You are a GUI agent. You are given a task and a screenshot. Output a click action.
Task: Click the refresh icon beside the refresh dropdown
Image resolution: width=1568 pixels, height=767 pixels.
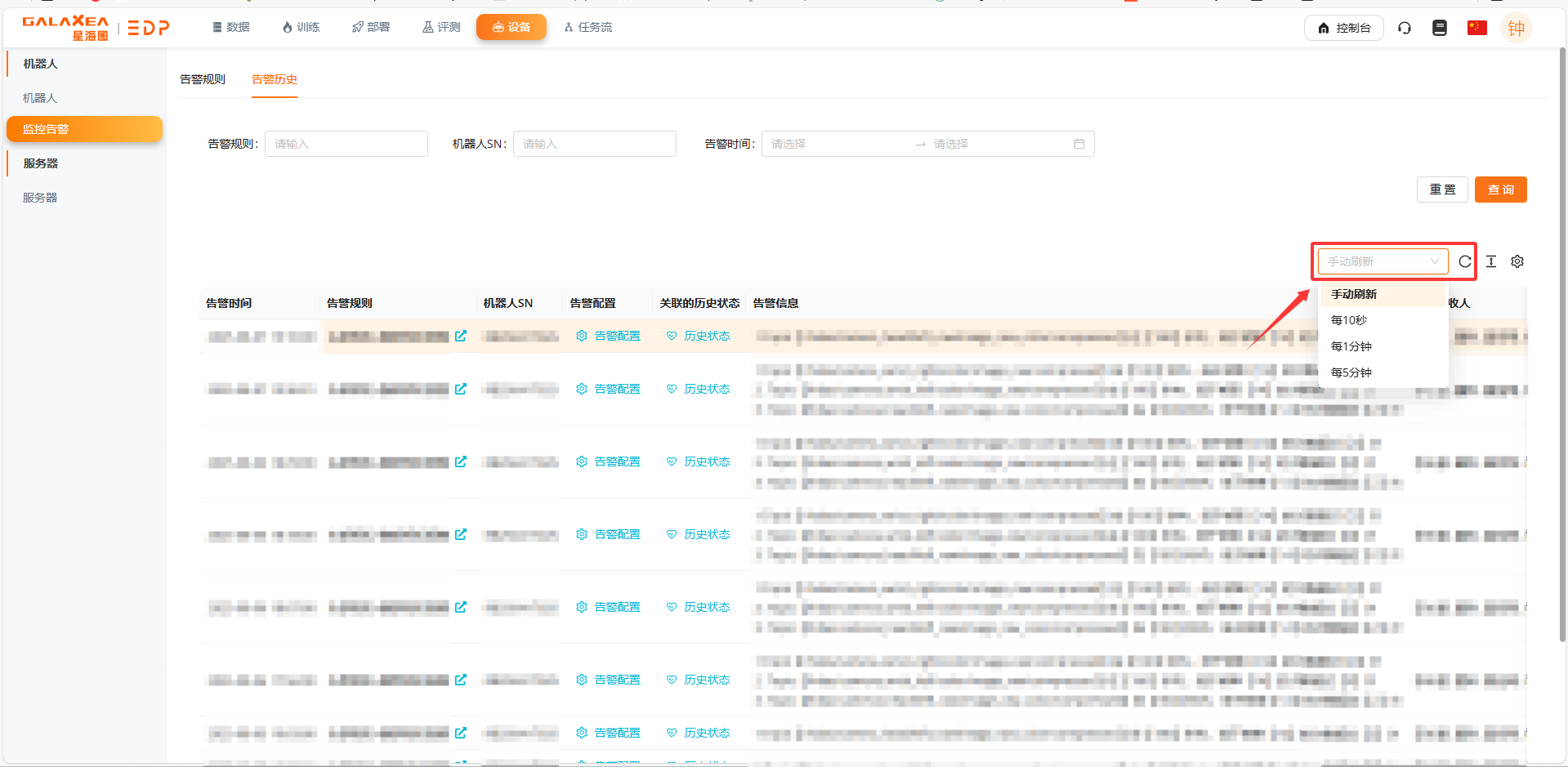point(1465,261)
